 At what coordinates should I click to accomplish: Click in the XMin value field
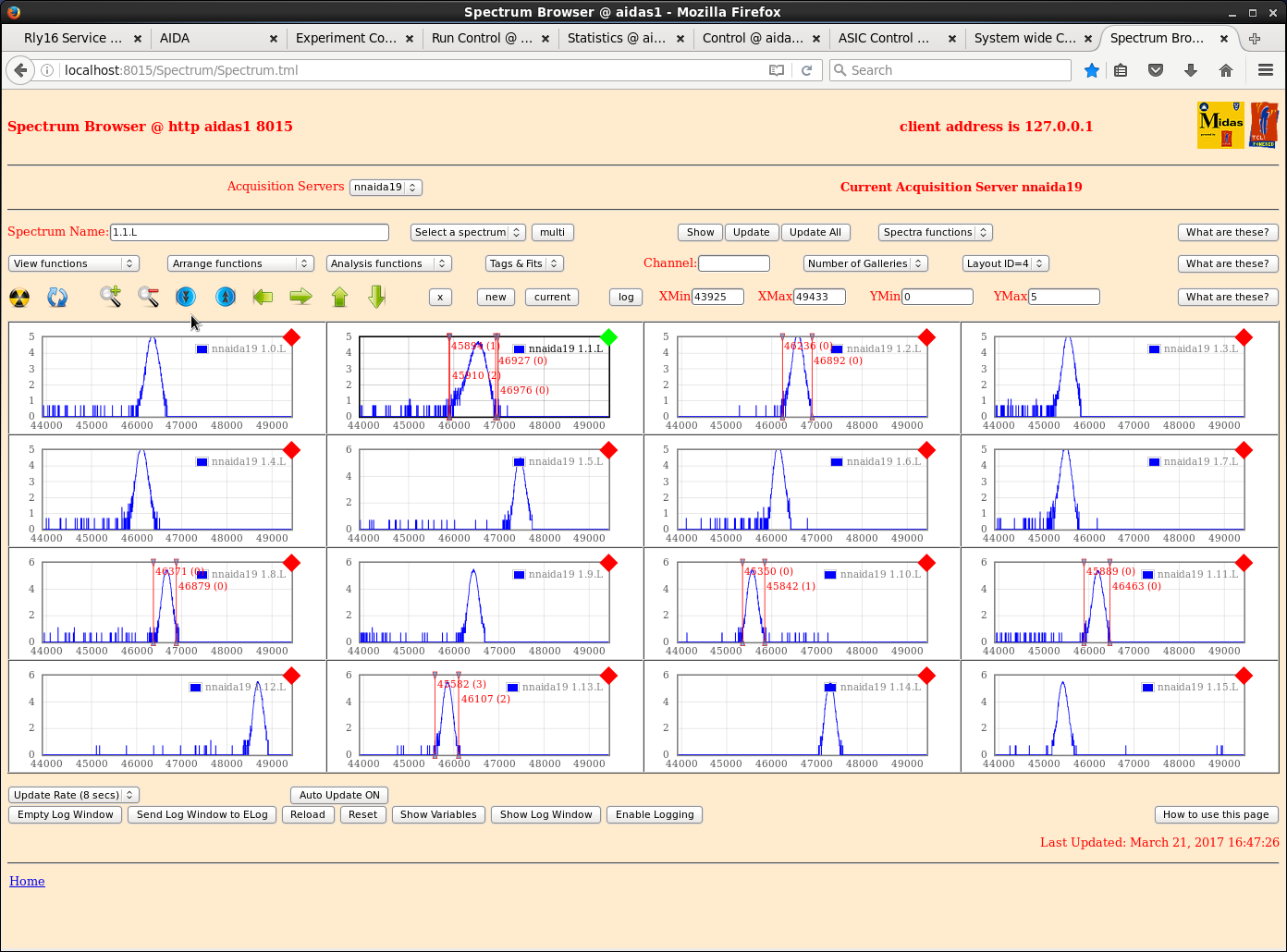[x=718, y=297]
